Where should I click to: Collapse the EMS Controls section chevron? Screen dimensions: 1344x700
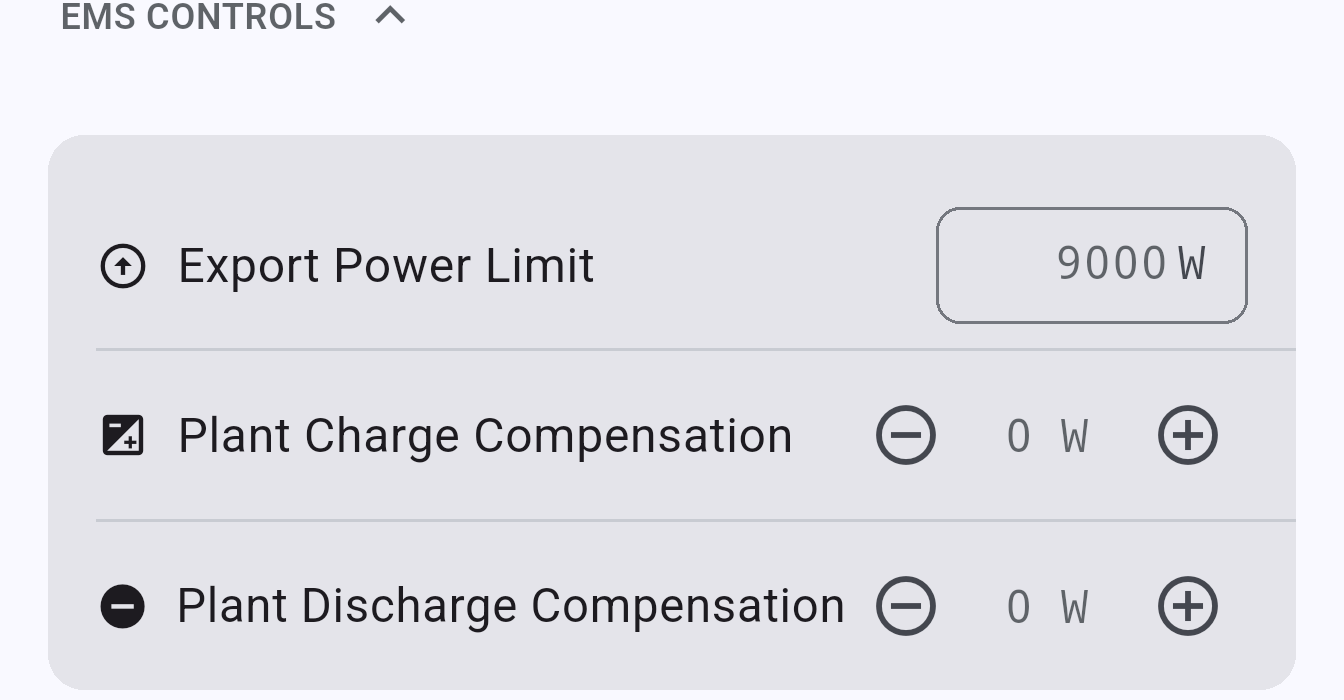[390, 15]
